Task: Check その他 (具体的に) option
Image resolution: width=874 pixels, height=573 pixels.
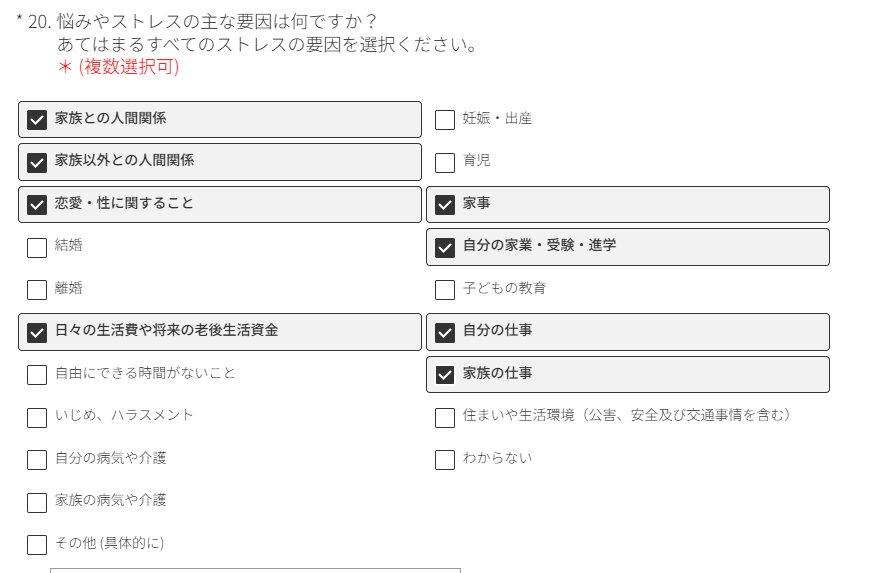Action: (x=37, y=545)
